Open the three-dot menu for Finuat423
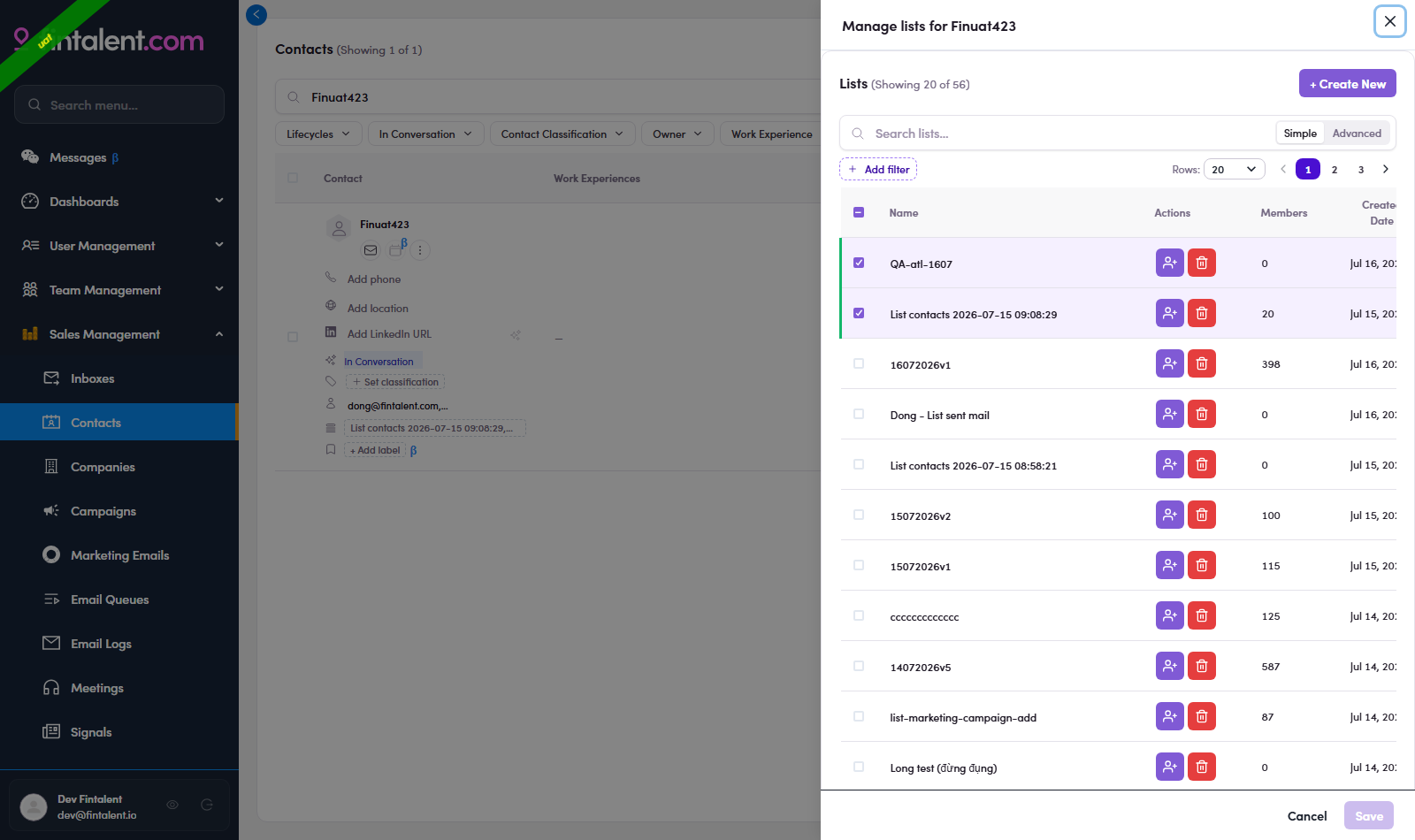The width and height of the screenshot is (1415, 840). click(x=420, y=250)
